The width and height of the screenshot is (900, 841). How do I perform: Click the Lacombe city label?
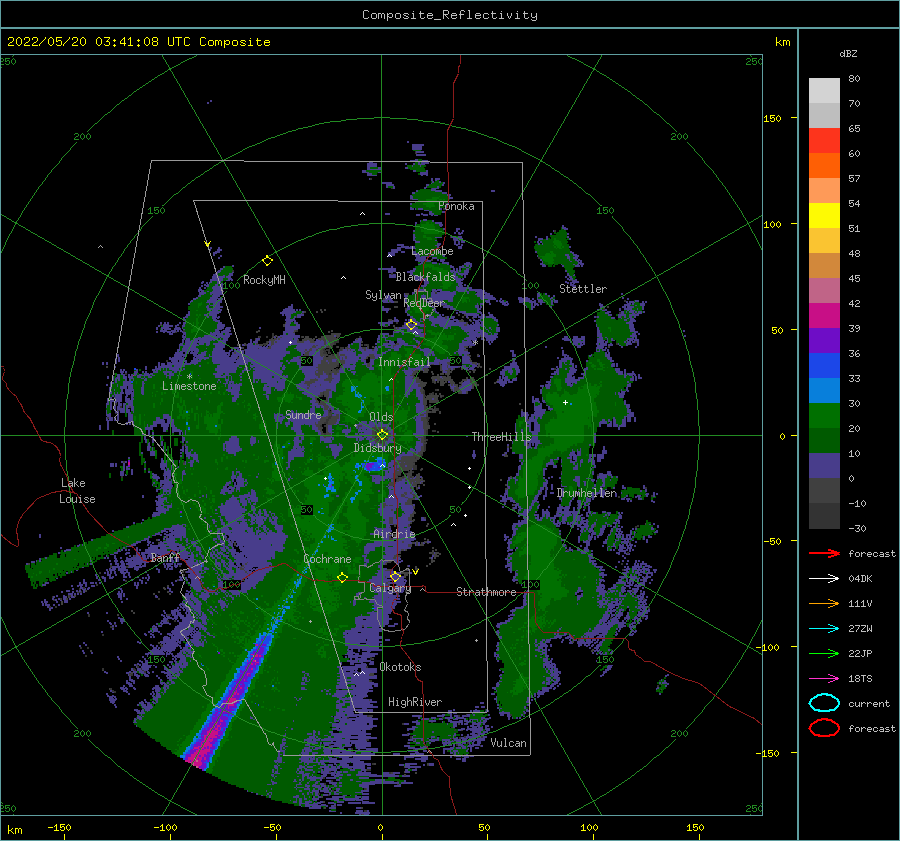click(432, 251)
